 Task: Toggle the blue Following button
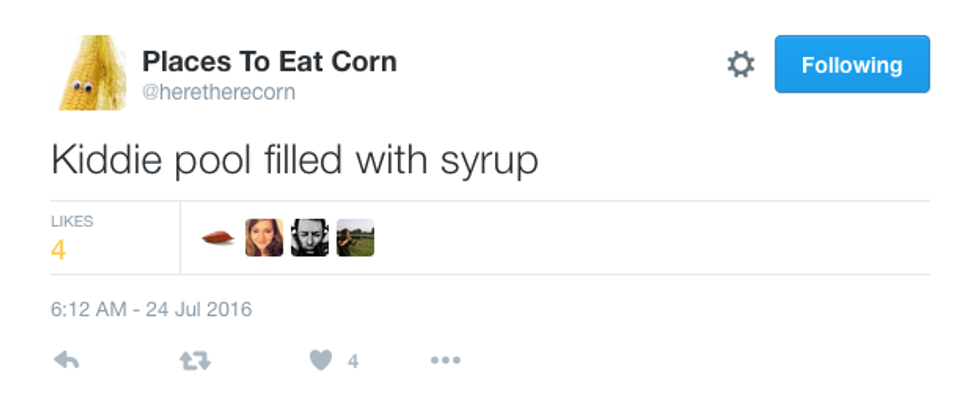pos(852,65)
